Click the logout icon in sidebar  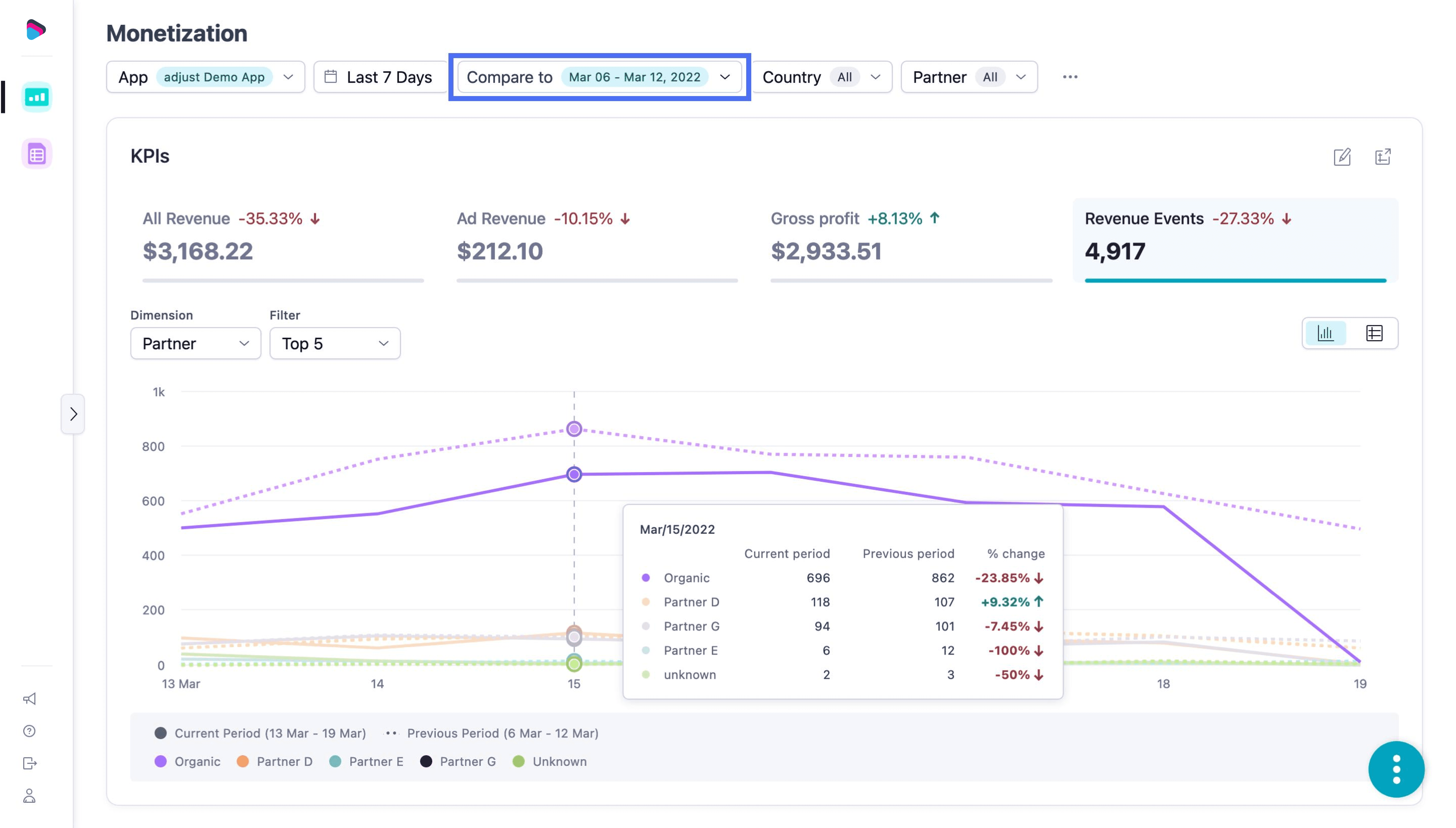pos(30,763)
